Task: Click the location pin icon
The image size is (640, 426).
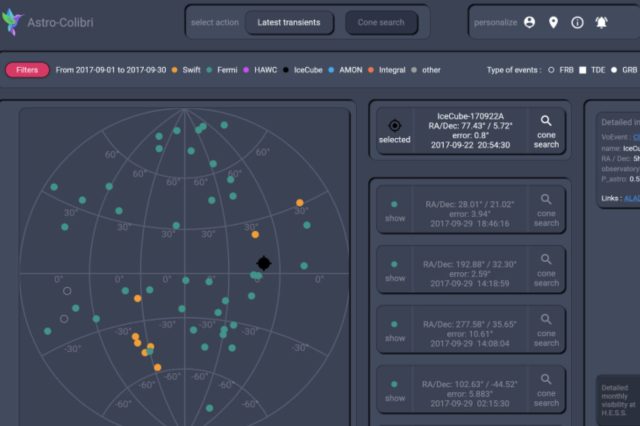Action: (x=553, y=22)
